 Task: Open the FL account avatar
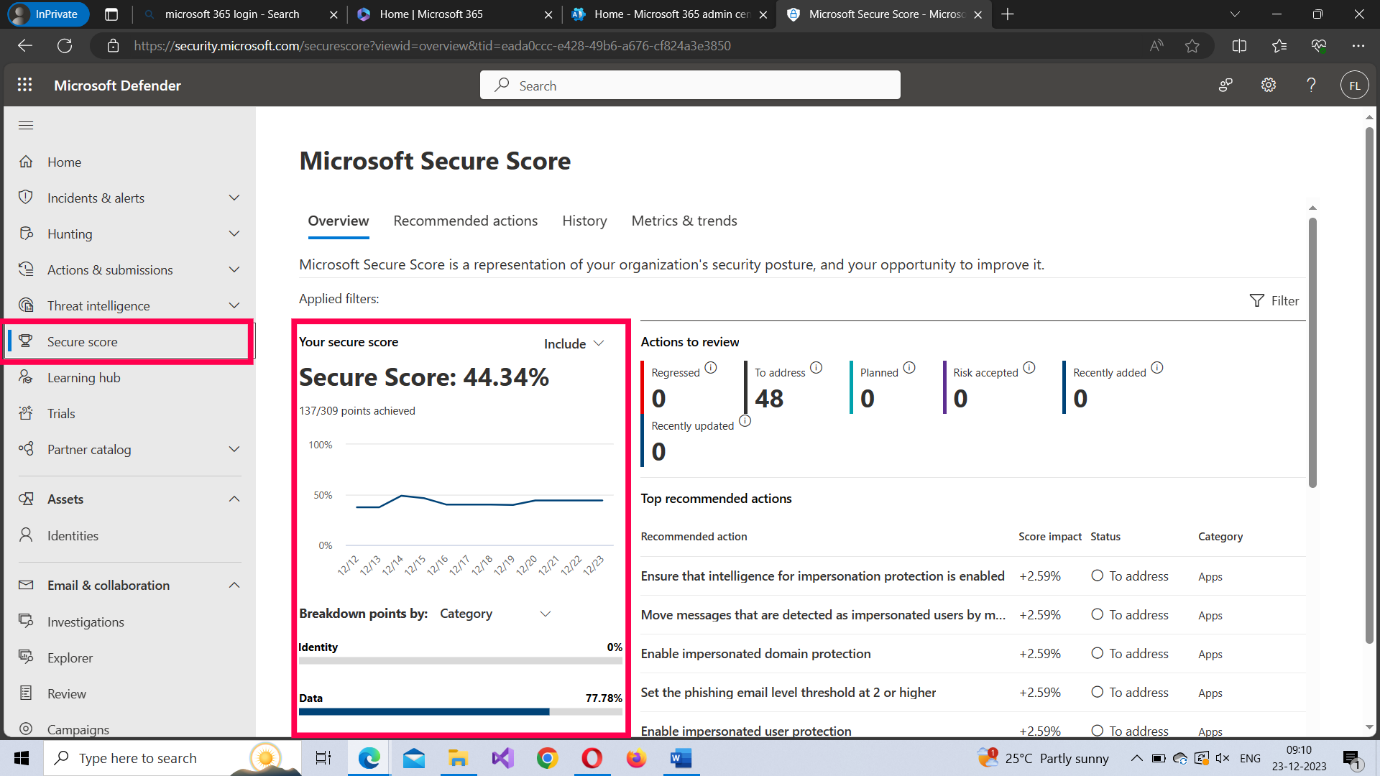click(x=1354, y=85)
